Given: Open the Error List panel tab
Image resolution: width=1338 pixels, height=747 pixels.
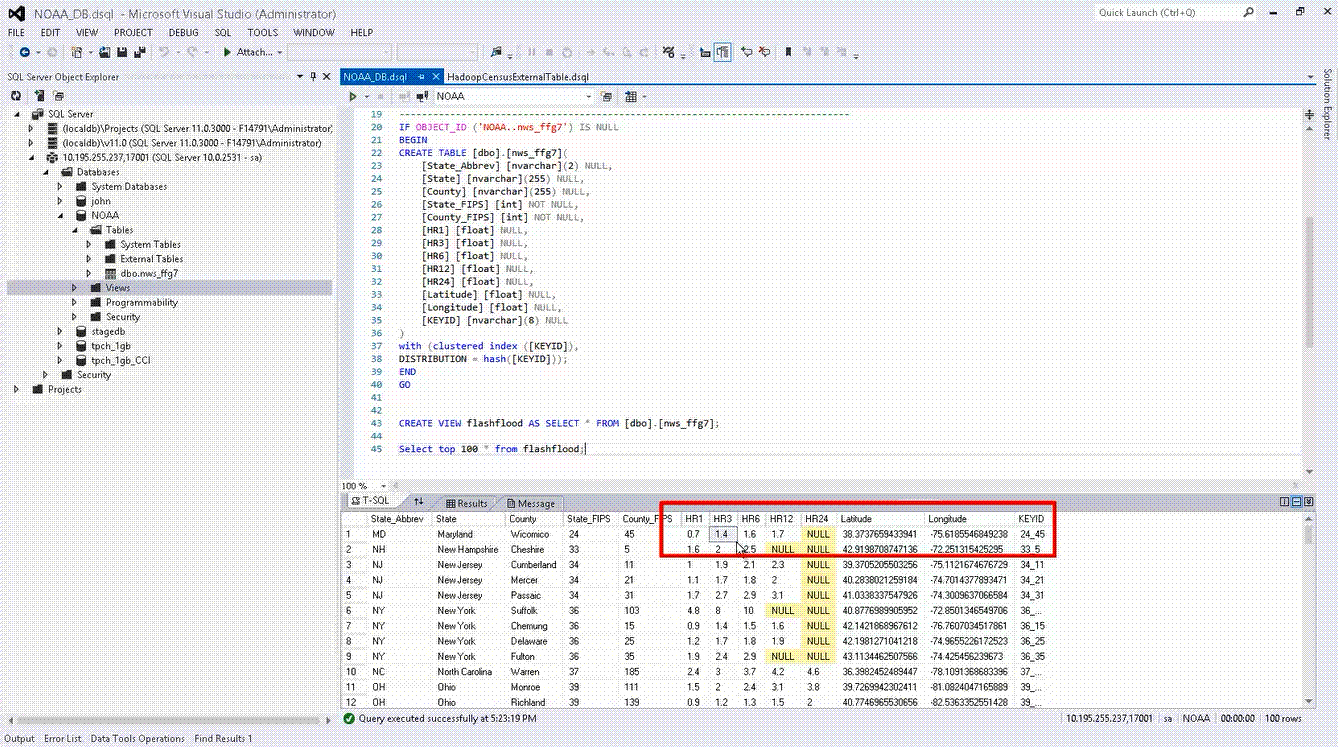Looking at the screenshot, I should (62, 739).
